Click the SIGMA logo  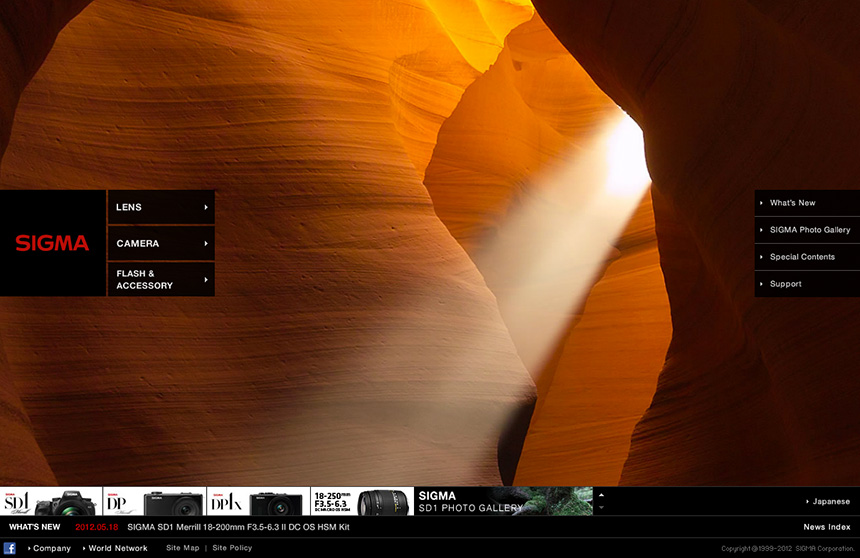pos(52,243)
